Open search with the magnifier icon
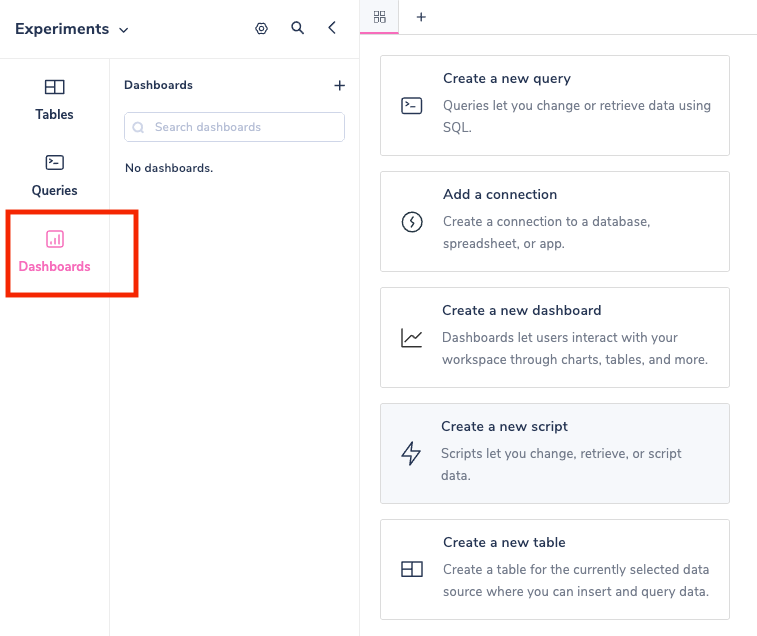The image size is (757, 636). click(x=298, y=29)
